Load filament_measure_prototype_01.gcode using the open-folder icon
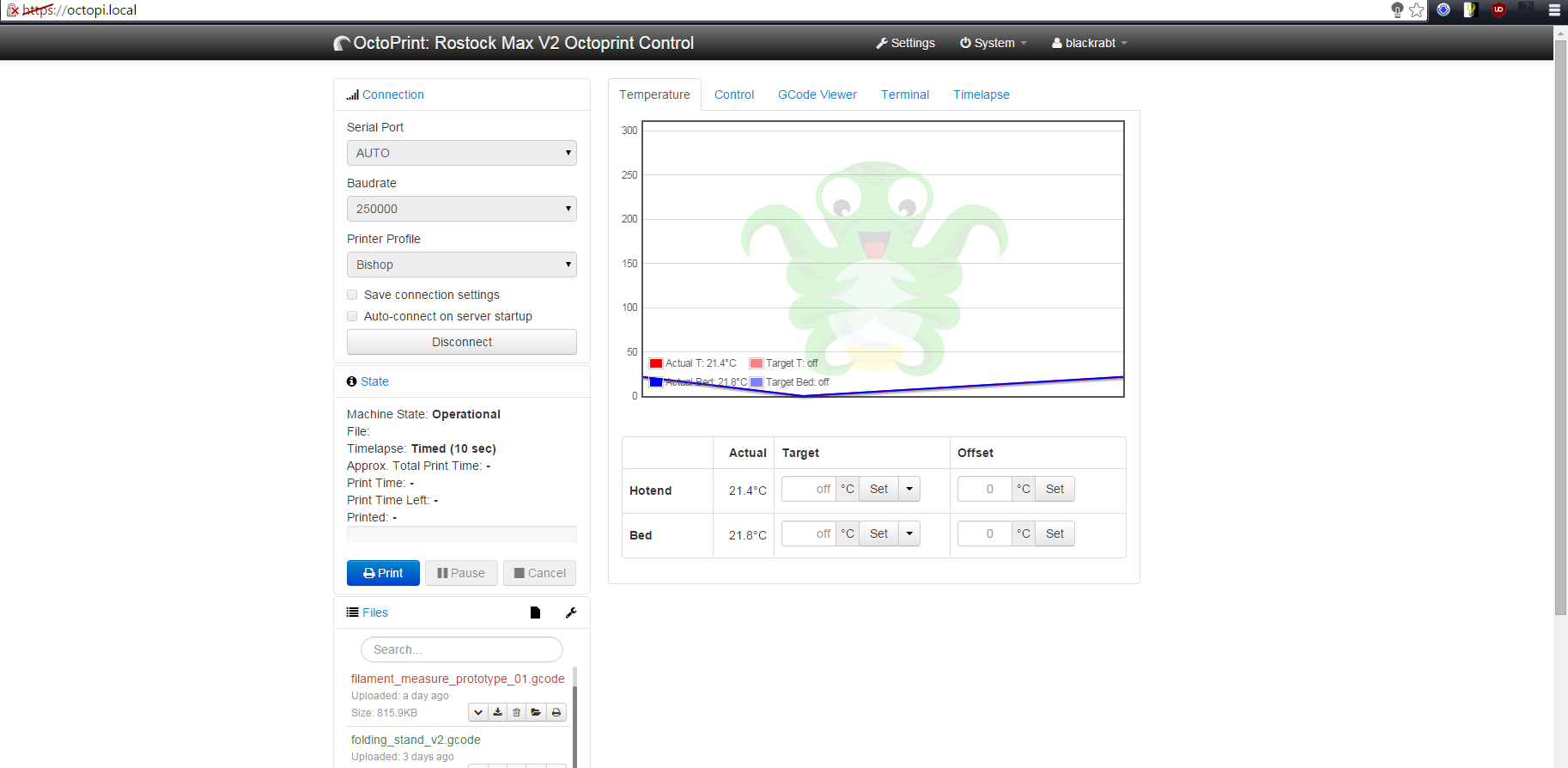1568x768 pixels. pos(537,712)
